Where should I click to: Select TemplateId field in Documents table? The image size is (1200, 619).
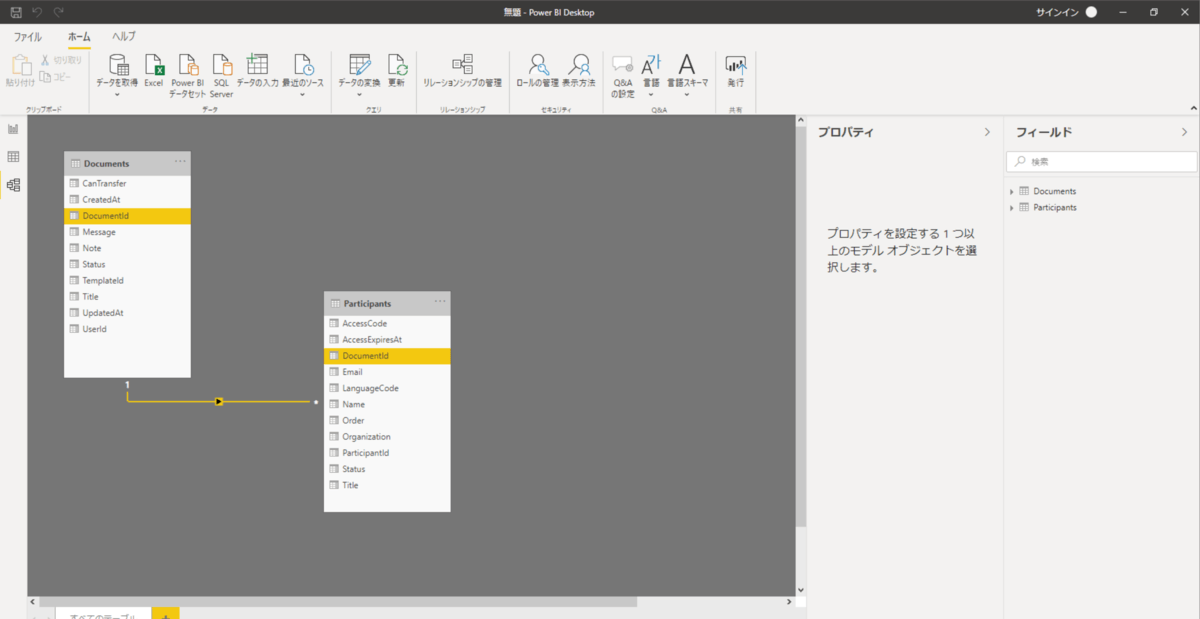pyautogui.click(x=127, y=280)
